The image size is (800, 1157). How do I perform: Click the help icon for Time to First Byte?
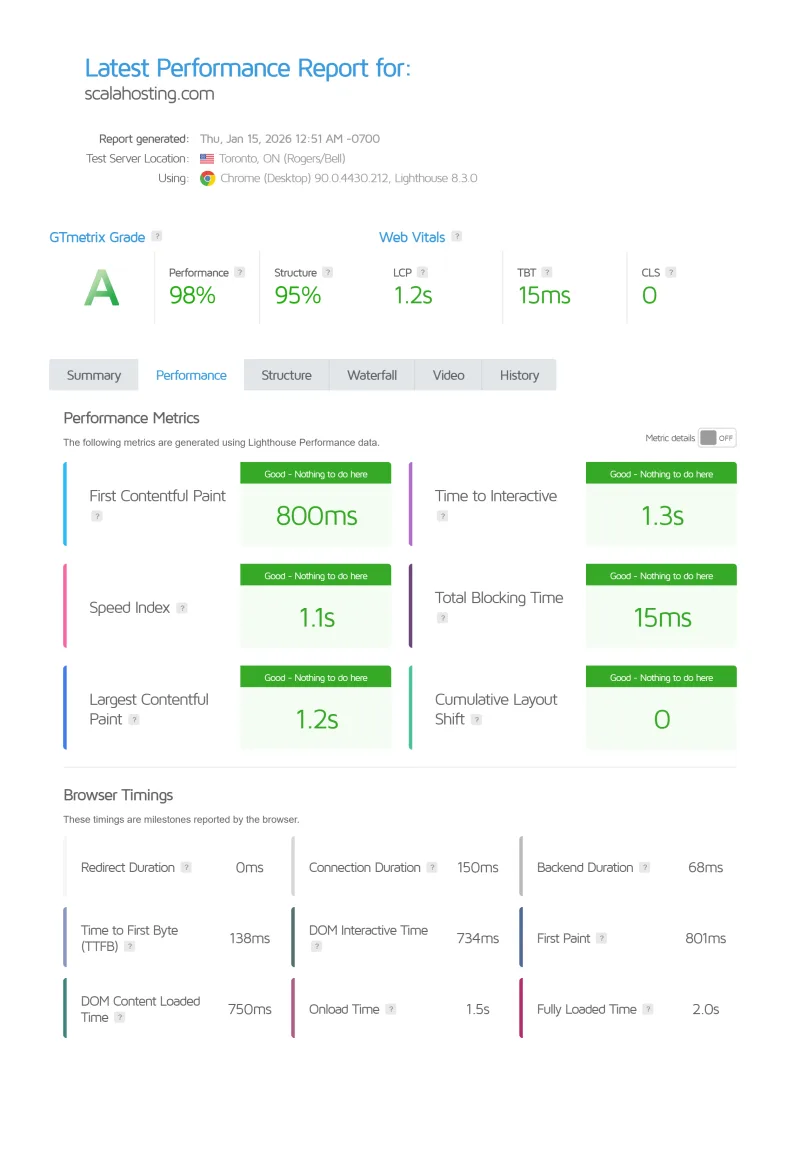(x=130, y=947)
